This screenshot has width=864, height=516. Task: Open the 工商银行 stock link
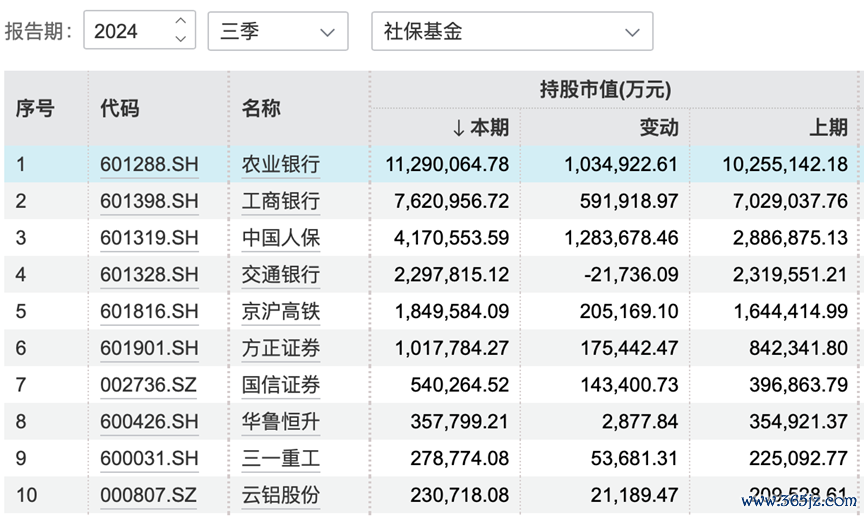[x=280, y=201]
